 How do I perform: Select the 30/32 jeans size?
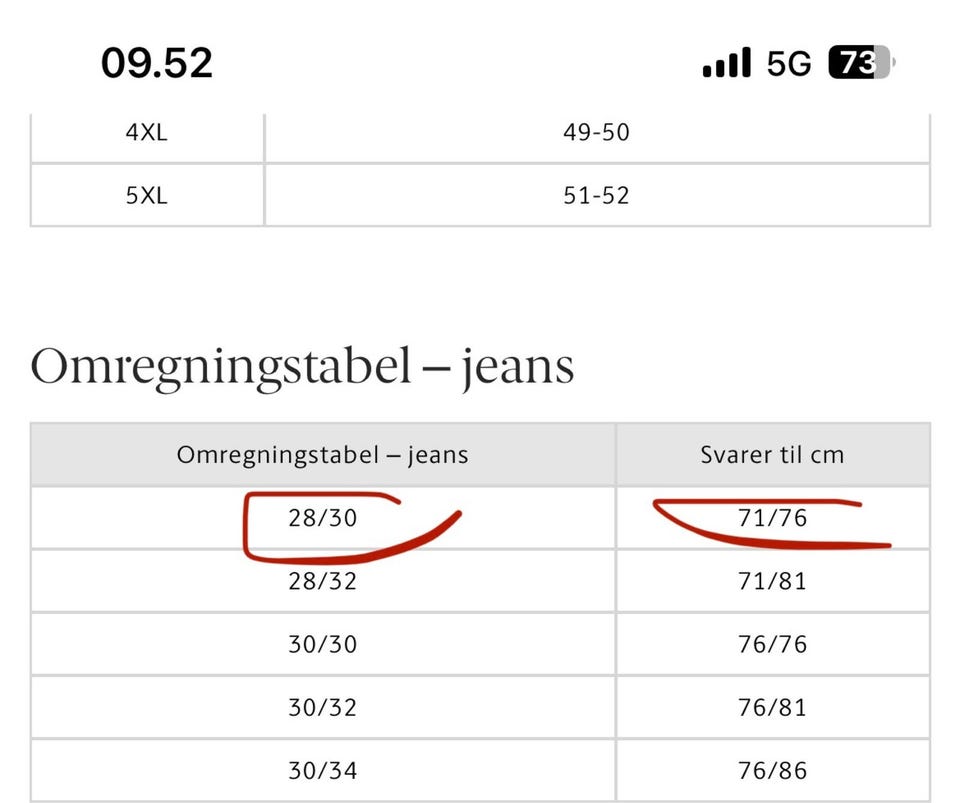[x=323, y=707]
